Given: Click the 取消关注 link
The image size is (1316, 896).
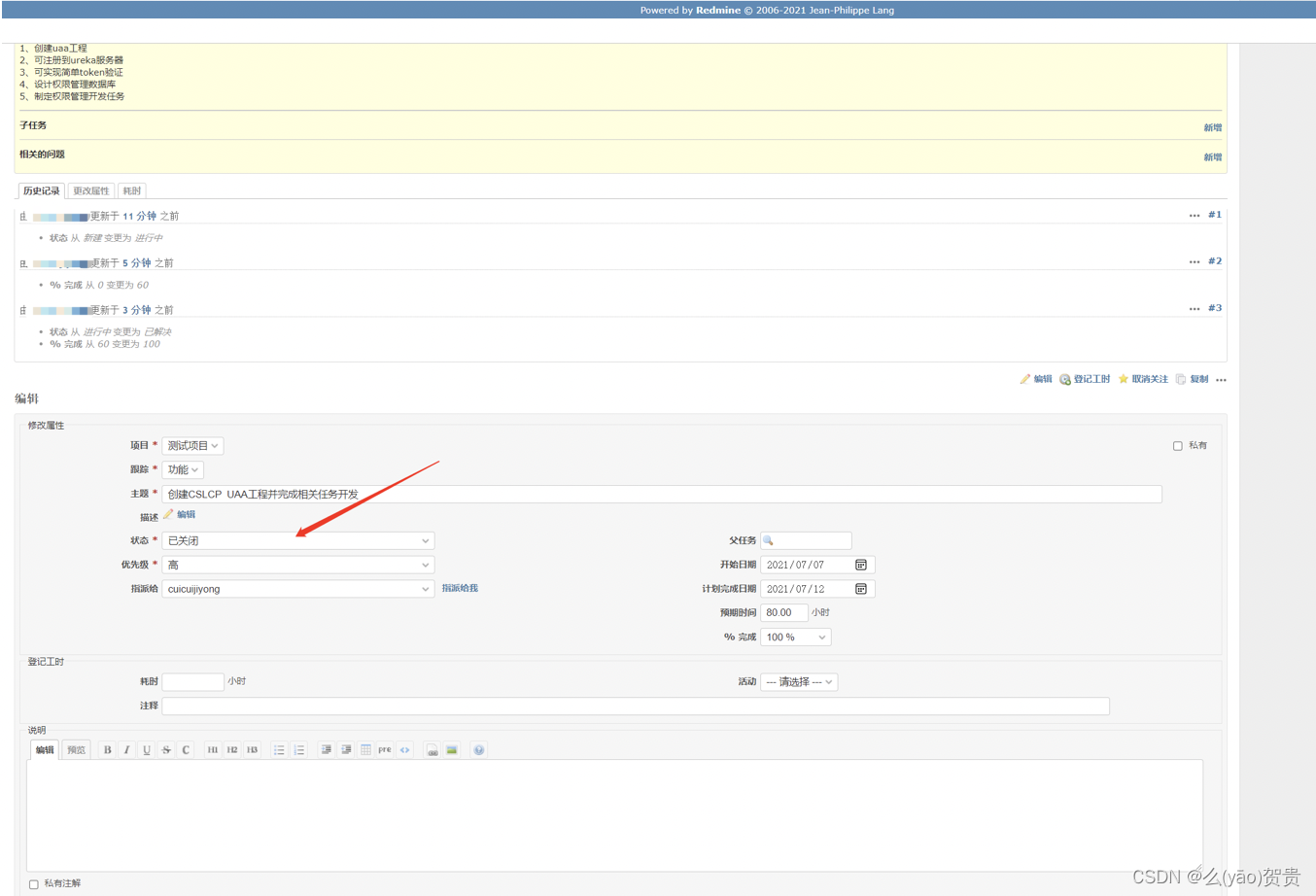Looking at the screenshot, I should [1143, 380].
